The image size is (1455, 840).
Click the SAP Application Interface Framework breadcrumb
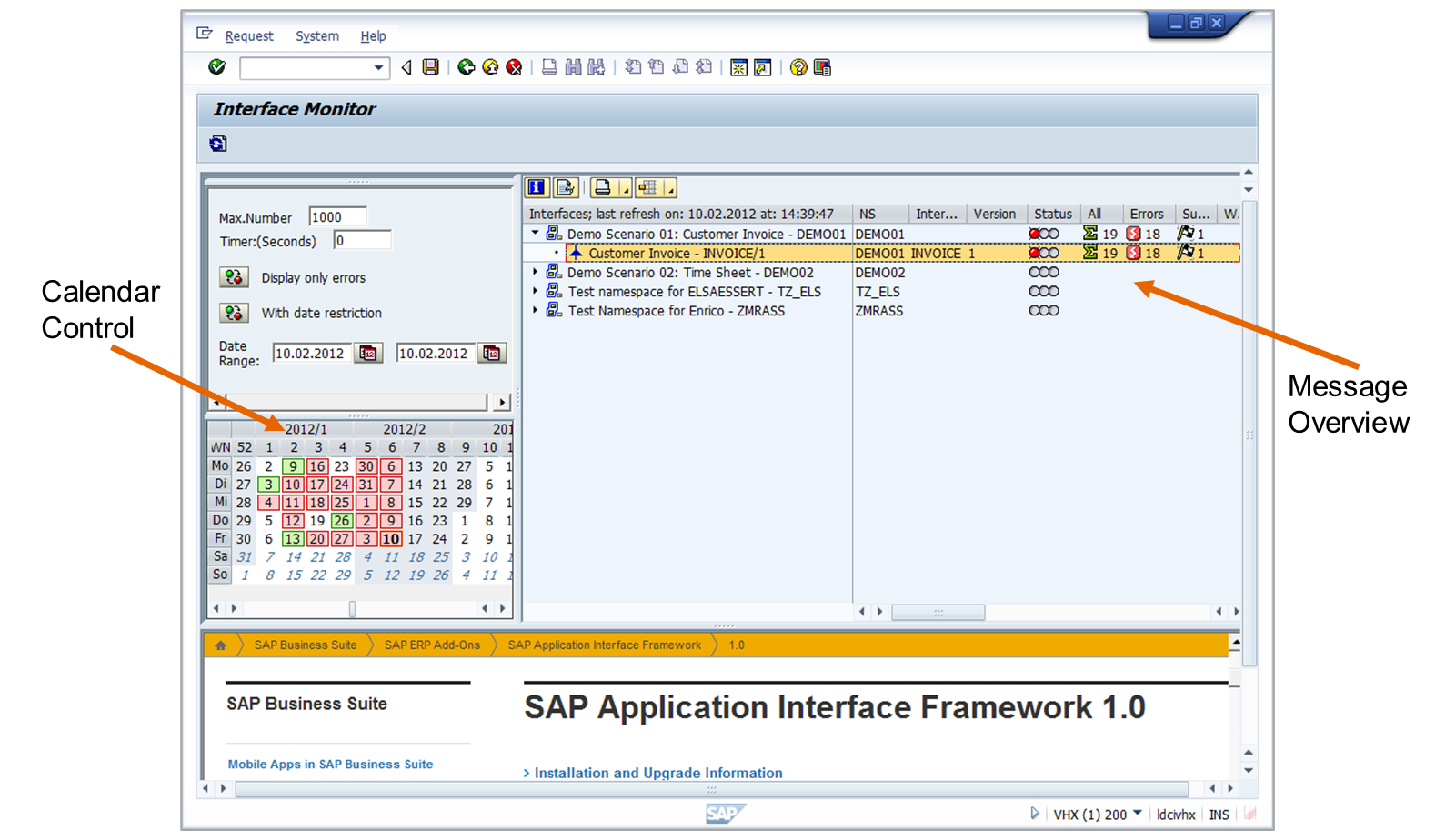click(605, 645)
